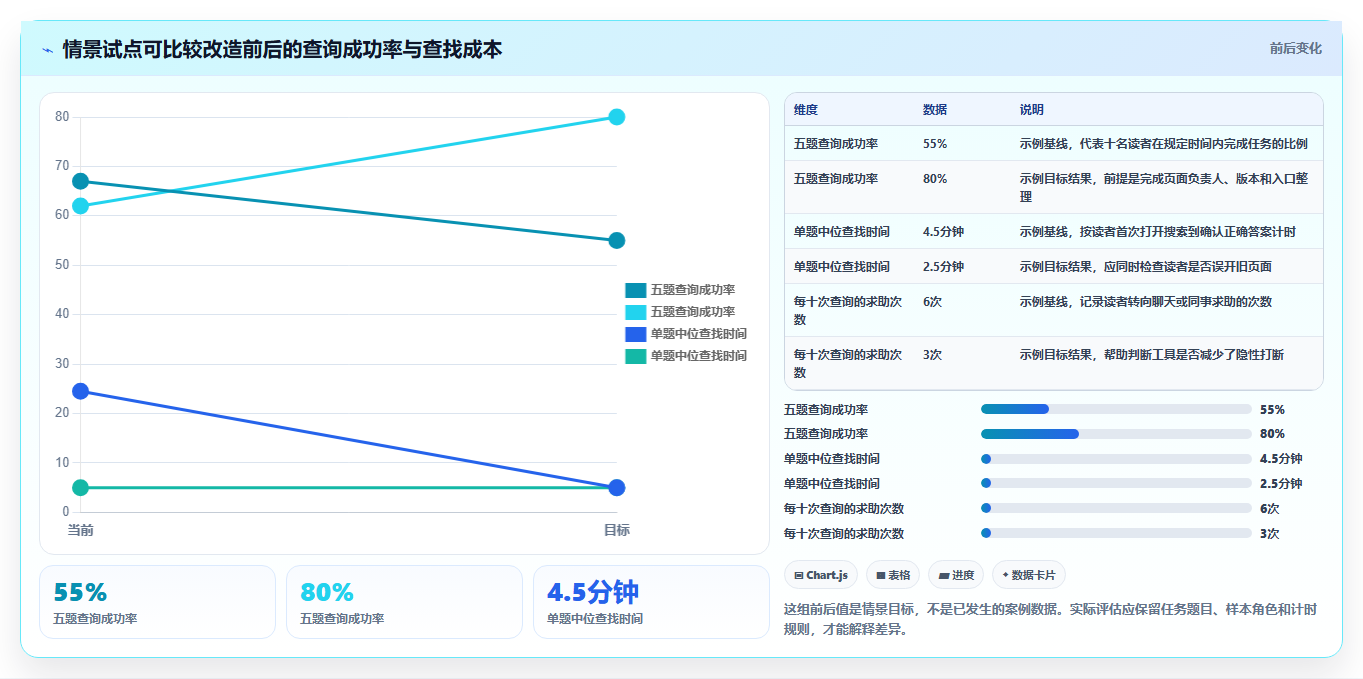Click the dashboard title 情景试点可比较改造前后
1363x679 pixels.
283,49
